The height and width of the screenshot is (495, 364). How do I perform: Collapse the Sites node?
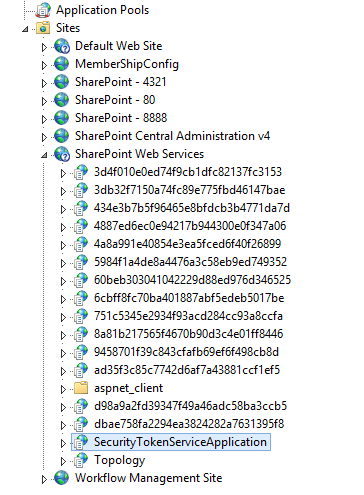[25, 29]
